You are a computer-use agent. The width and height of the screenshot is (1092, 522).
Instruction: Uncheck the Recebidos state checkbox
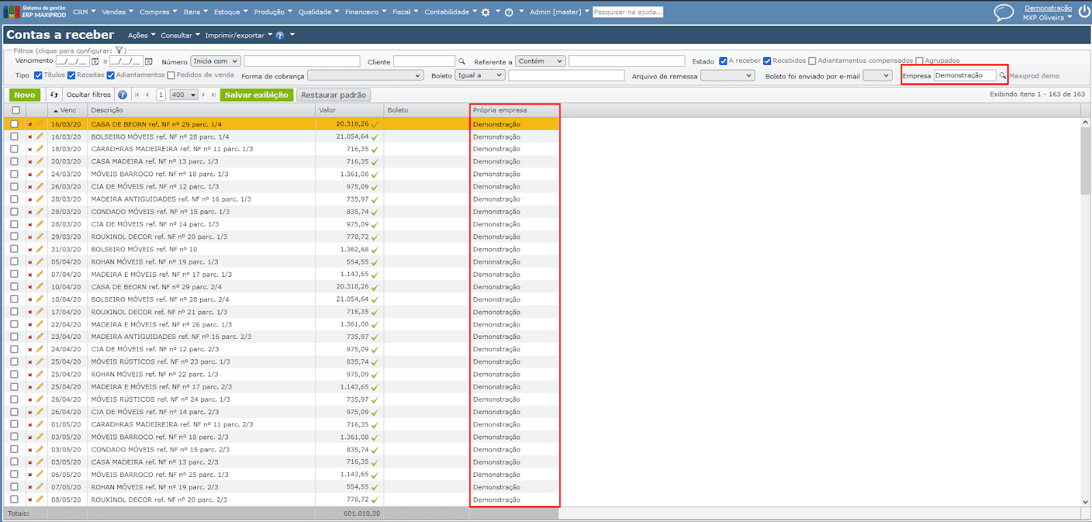tap(767, 61)
